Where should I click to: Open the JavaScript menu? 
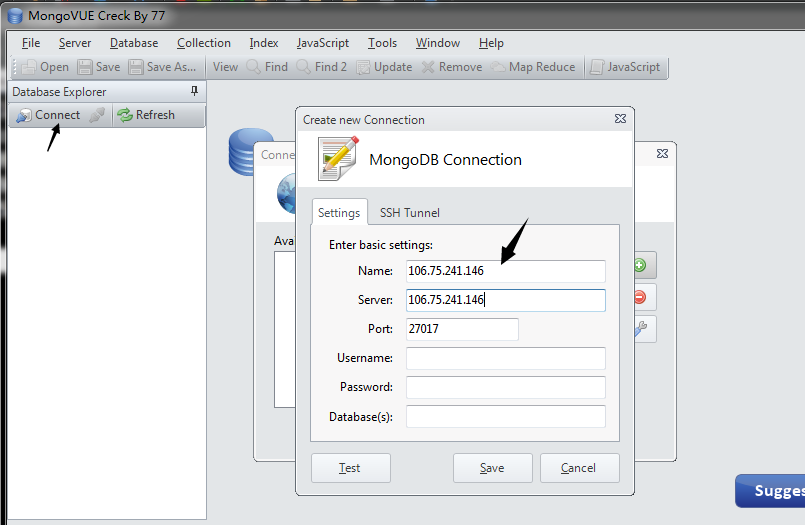pyautogui.click(x=323, y=43)
